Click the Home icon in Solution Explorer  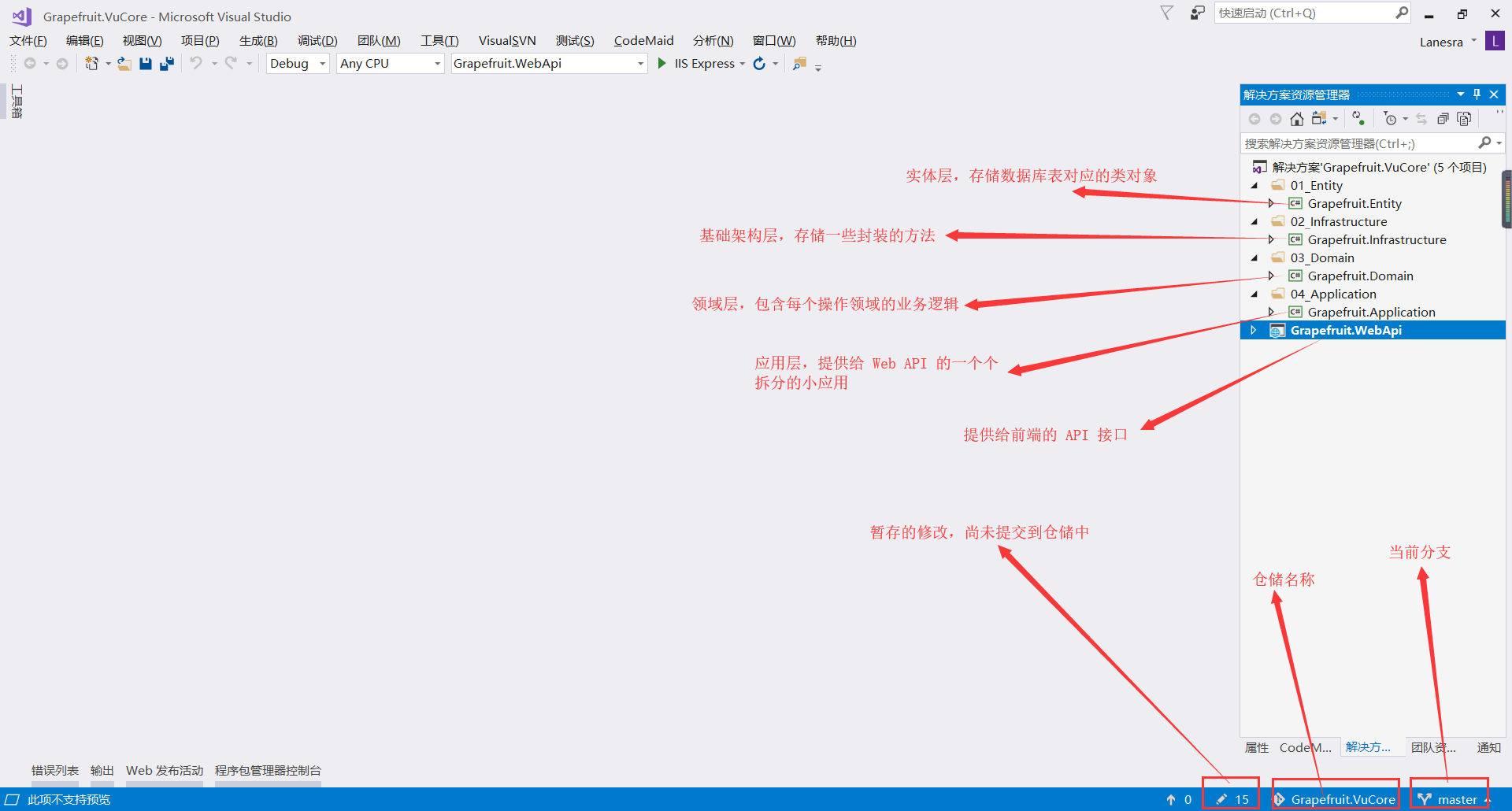tap(1296, 119)
